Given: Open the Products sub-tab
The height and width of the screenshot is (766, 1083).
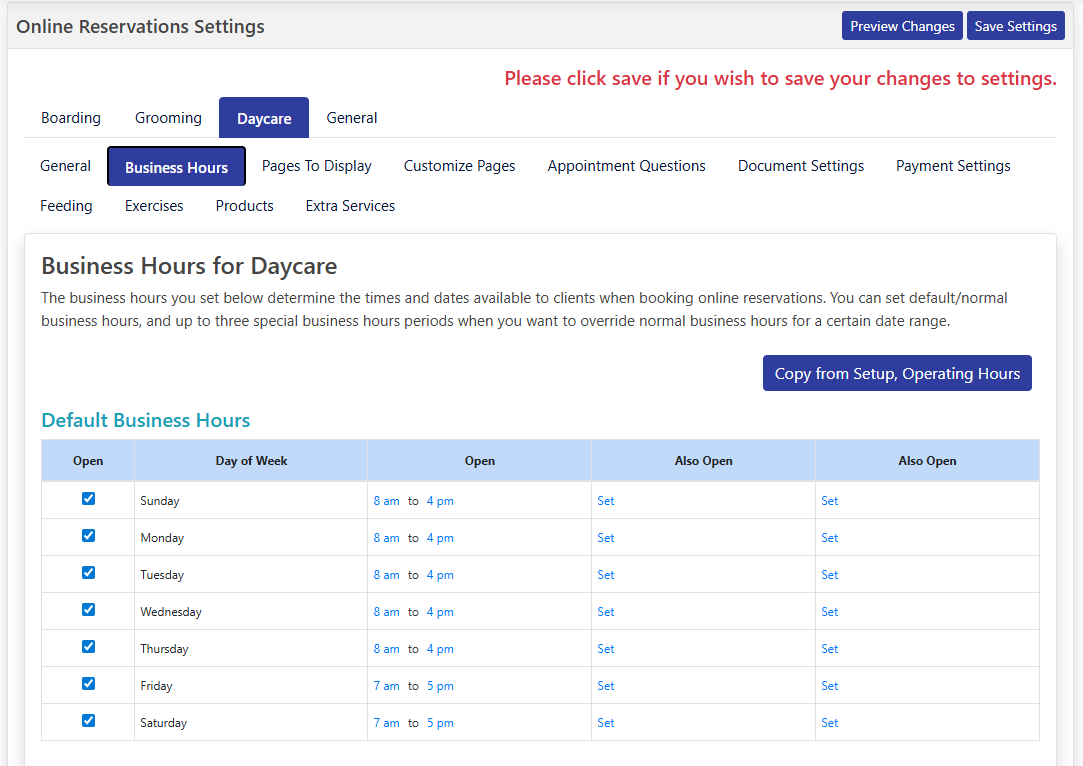Looking at the screenshot, I should 245,207.
